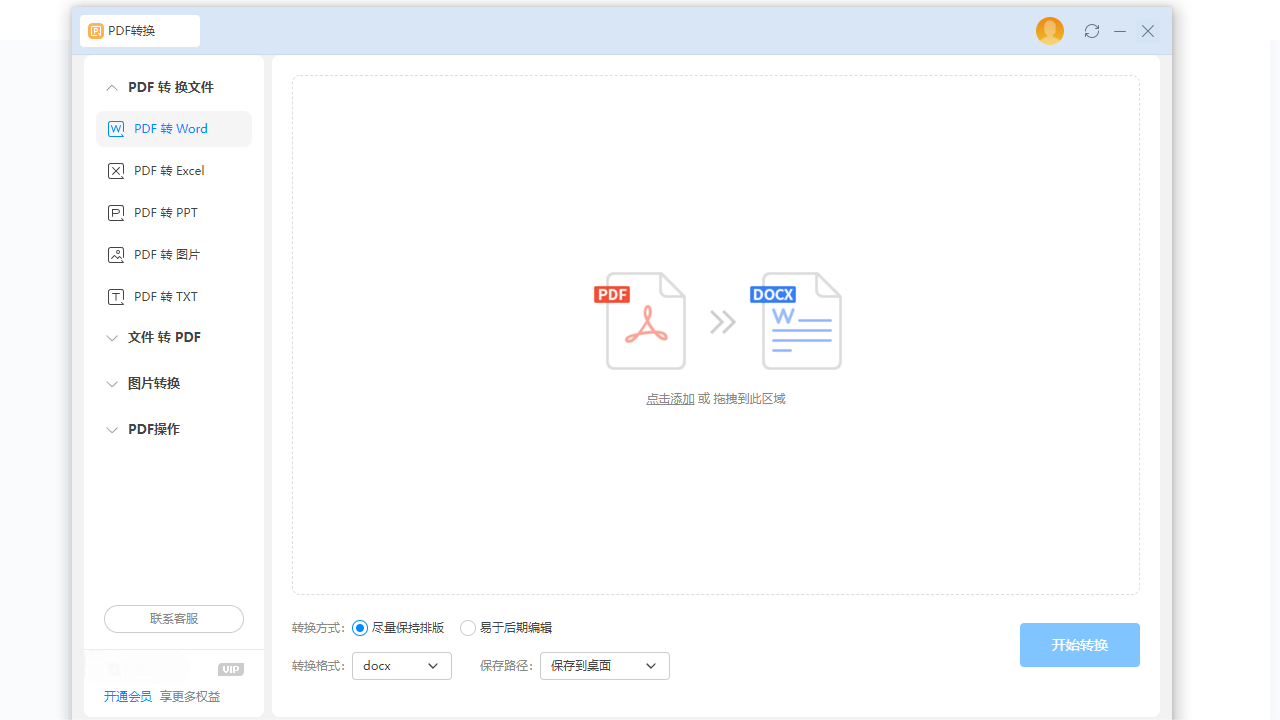Click the refresh/sync icon in titlebar
Image resolution: width=1280 pixels, height=720 pixels.
coord(1091,31)
